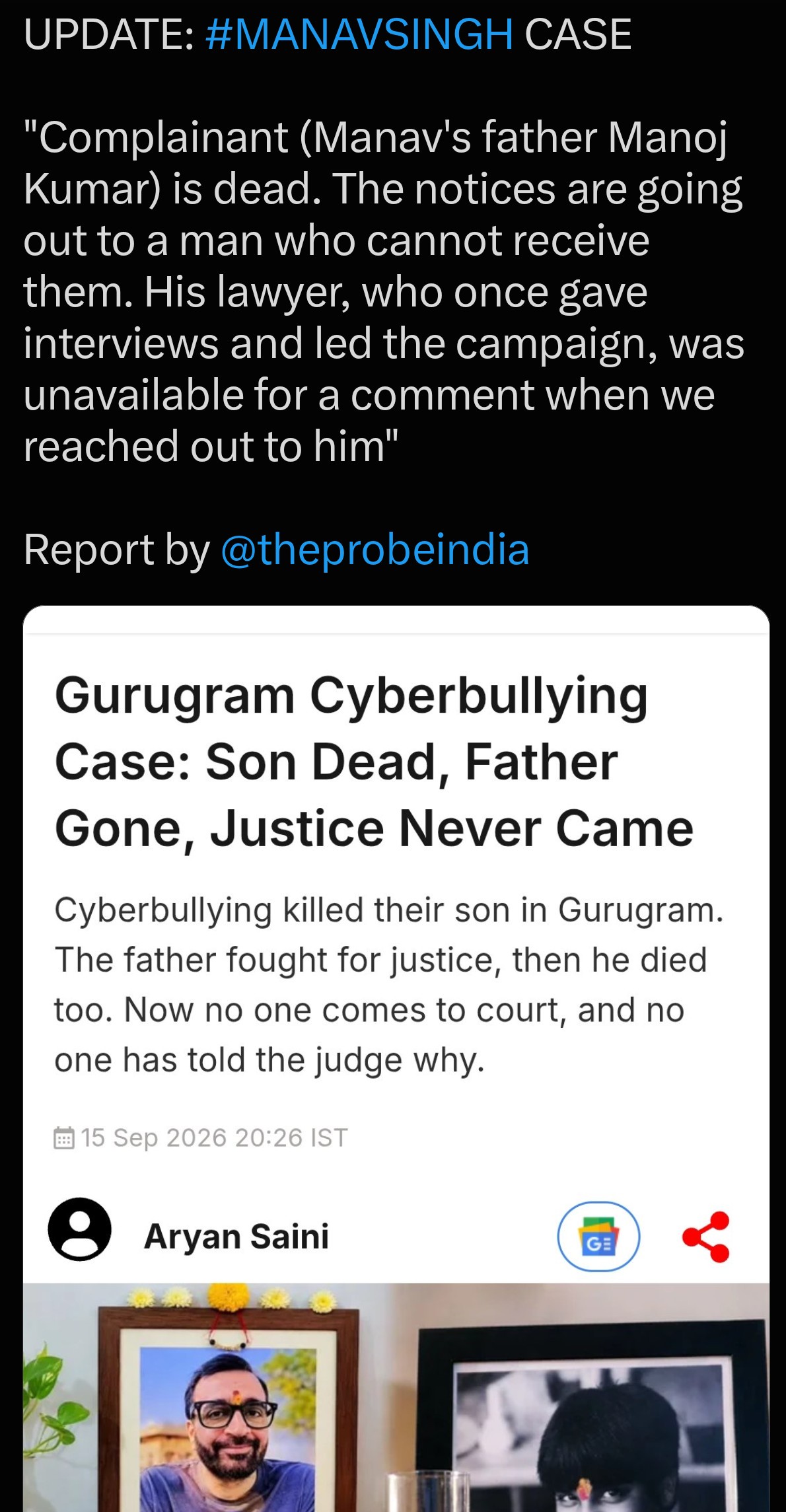This screenshot has width=786, height=1512.
Task: Tap the marigold garland atop the frame
Action: point(231,1299)
